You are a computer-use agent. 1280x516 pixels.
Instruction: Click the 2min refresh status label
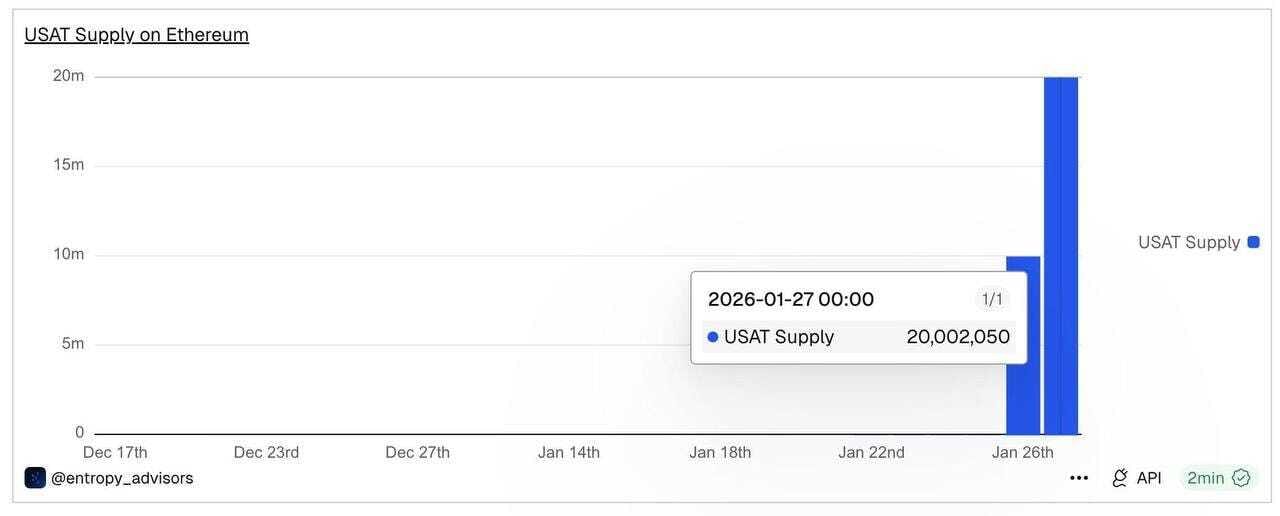tap(1205, 478)
